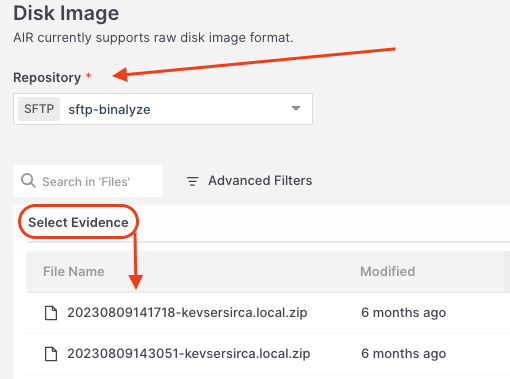
Task: Sort by File Name column header
Action: click(74, 272)
